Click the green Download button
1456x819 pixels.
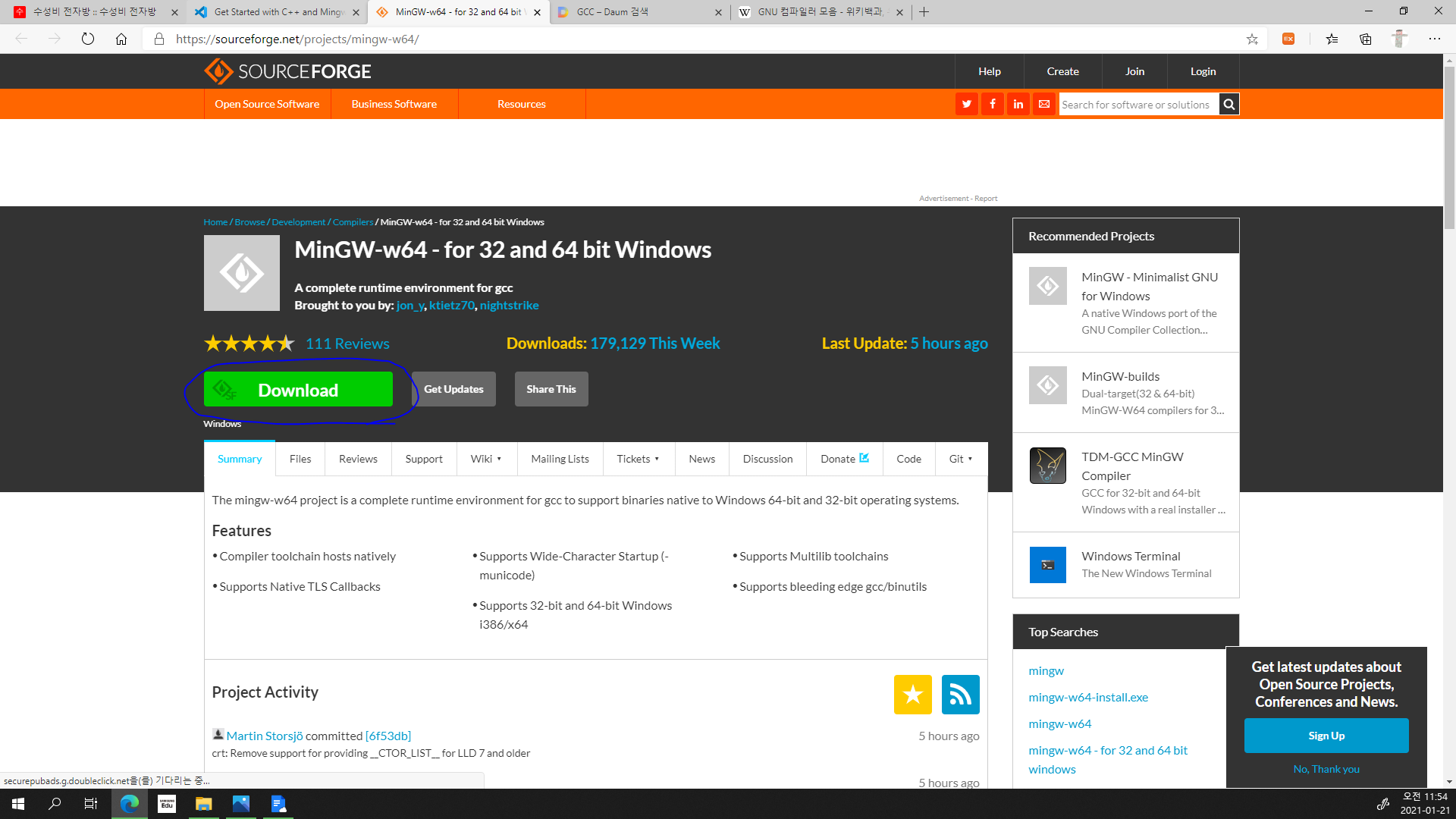pos(298,390)
